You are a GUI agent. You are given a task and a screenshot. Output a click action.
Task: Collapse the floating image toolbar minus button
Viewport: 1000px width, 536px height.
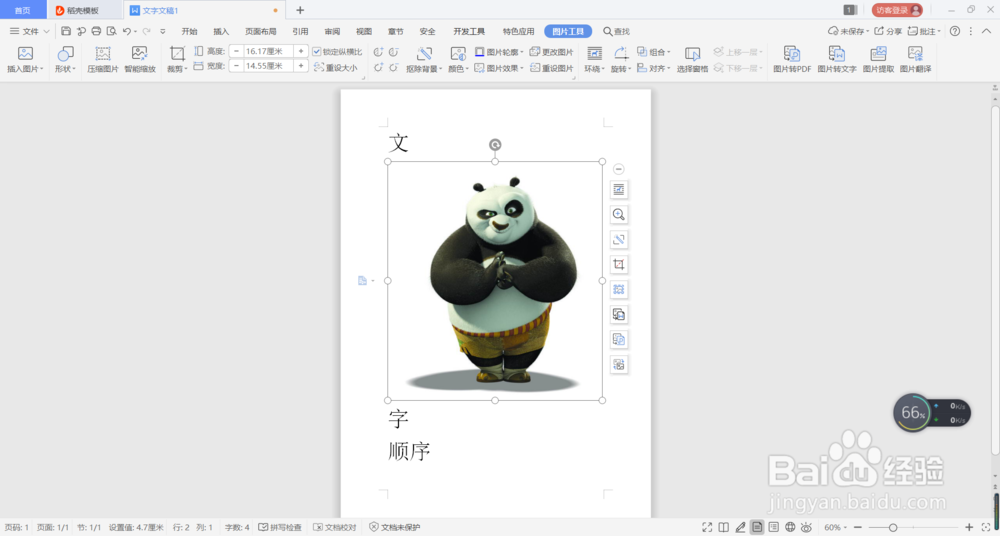tap(619, 169)
